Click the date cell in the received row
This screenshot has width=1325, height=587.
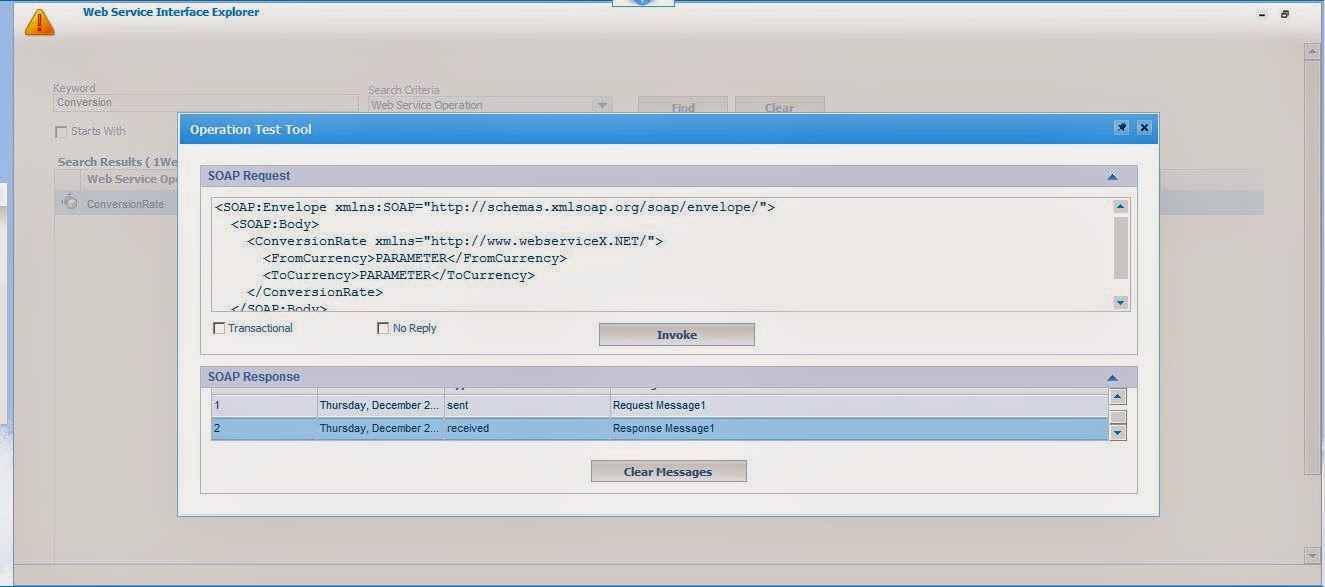pyautogui.click(x=380, y=429)
